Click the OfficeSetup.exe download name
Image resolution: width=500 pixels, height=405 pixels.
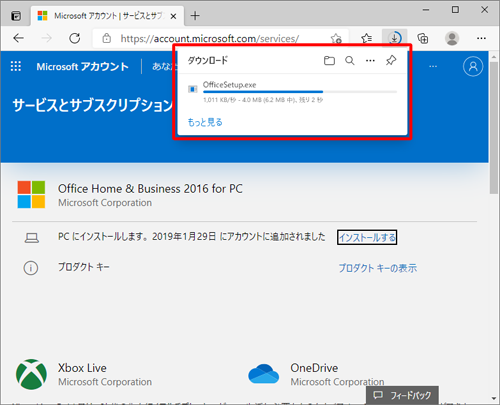click(229, 85)
